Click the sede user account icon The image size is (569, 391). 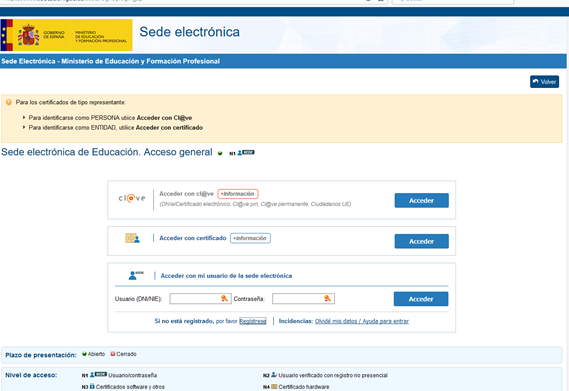coord(136,276)
